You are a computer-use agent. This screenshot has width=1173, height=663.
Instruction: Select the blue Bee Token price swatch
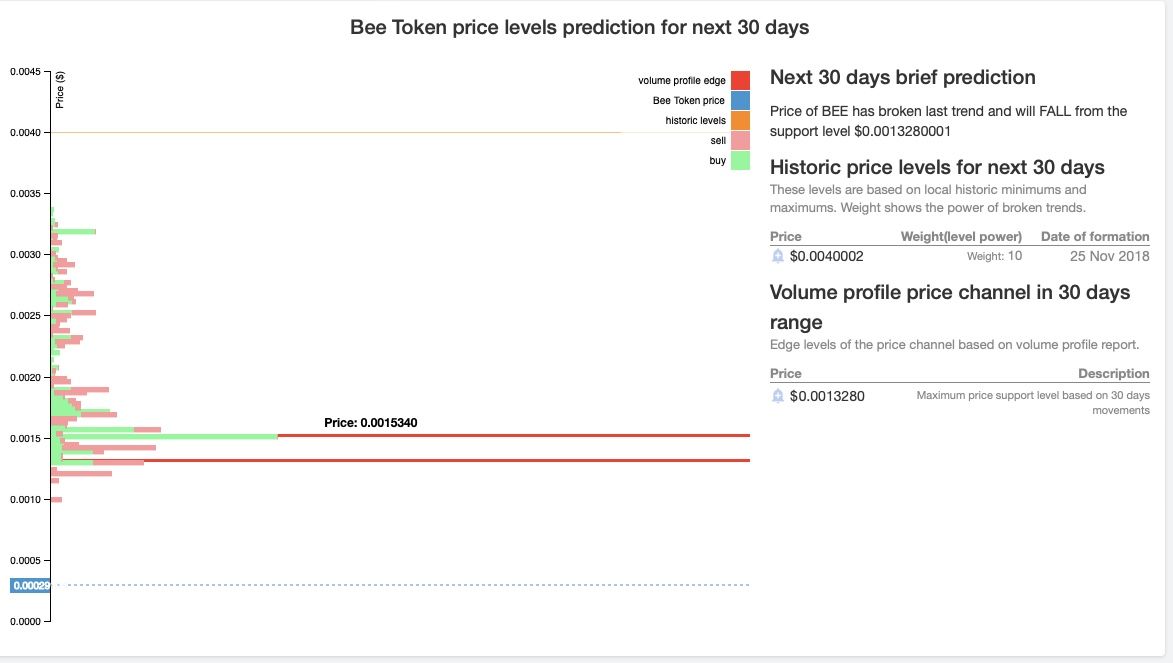(740, 100)
